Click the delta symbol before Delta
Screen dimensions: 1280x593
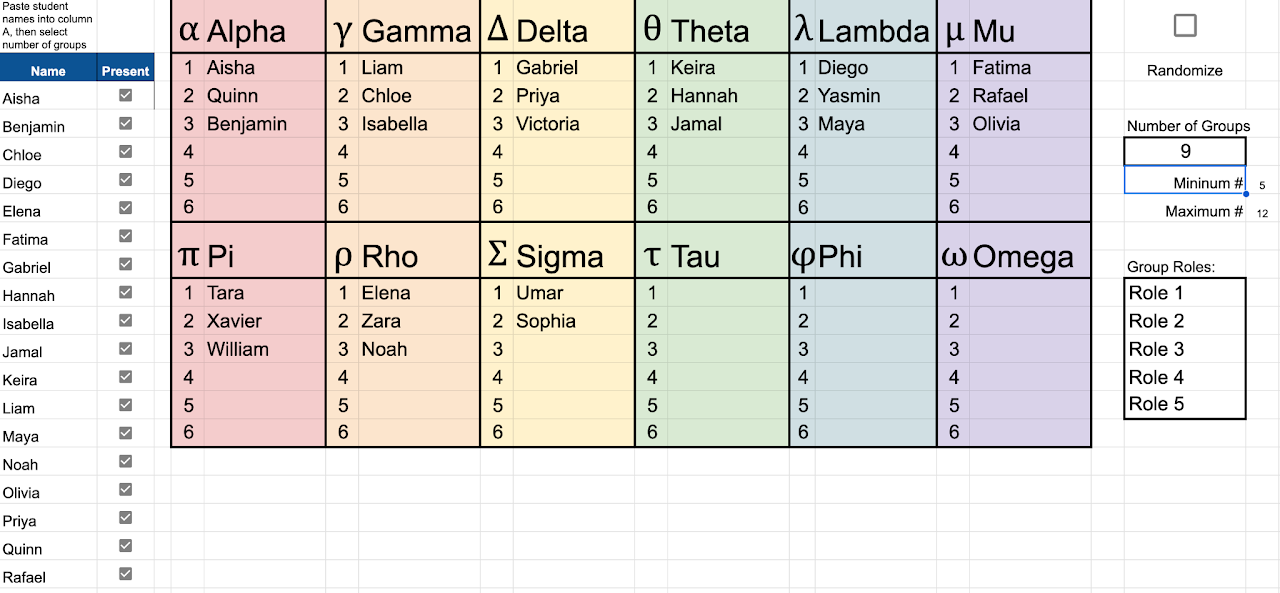[x=497, y=30]
